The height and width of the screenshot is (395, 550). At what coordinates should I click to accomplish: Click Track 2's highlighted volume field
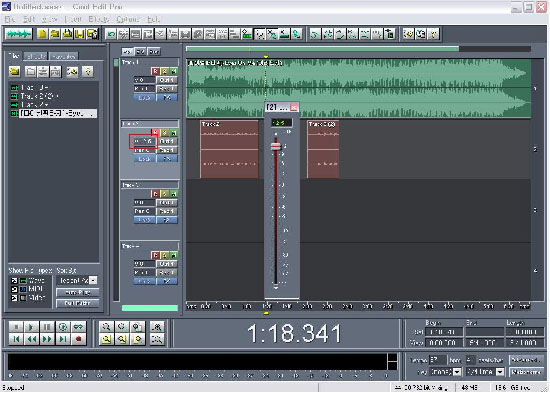click(144, 141)
